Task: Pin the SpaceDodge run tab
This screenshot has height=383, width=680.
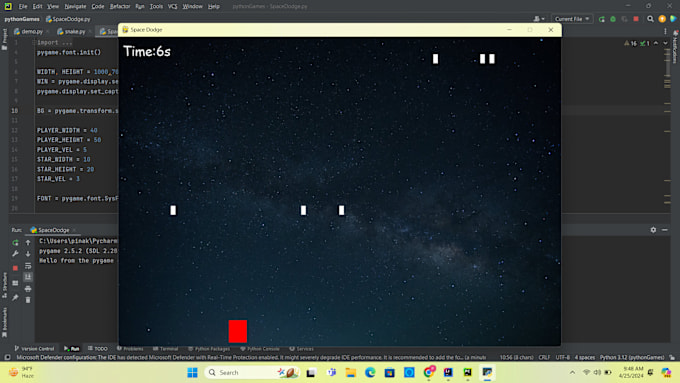Action: 15,297
